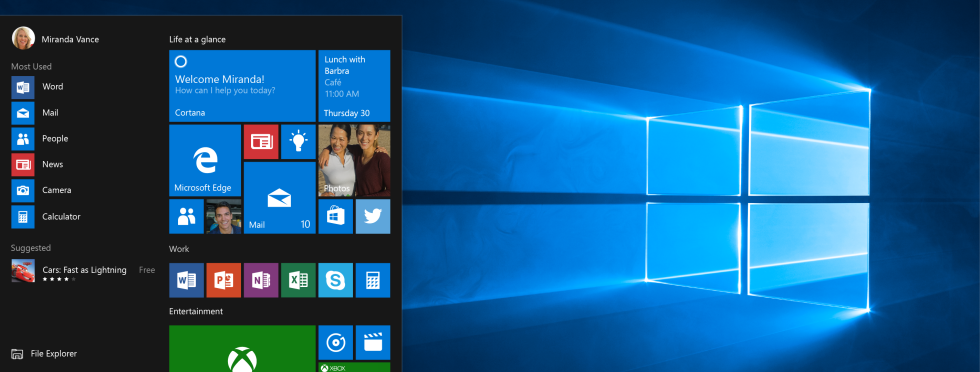Screen dimensions: 980x372
Task: Click the lightbulb Get Started tile
Action: 298,141
